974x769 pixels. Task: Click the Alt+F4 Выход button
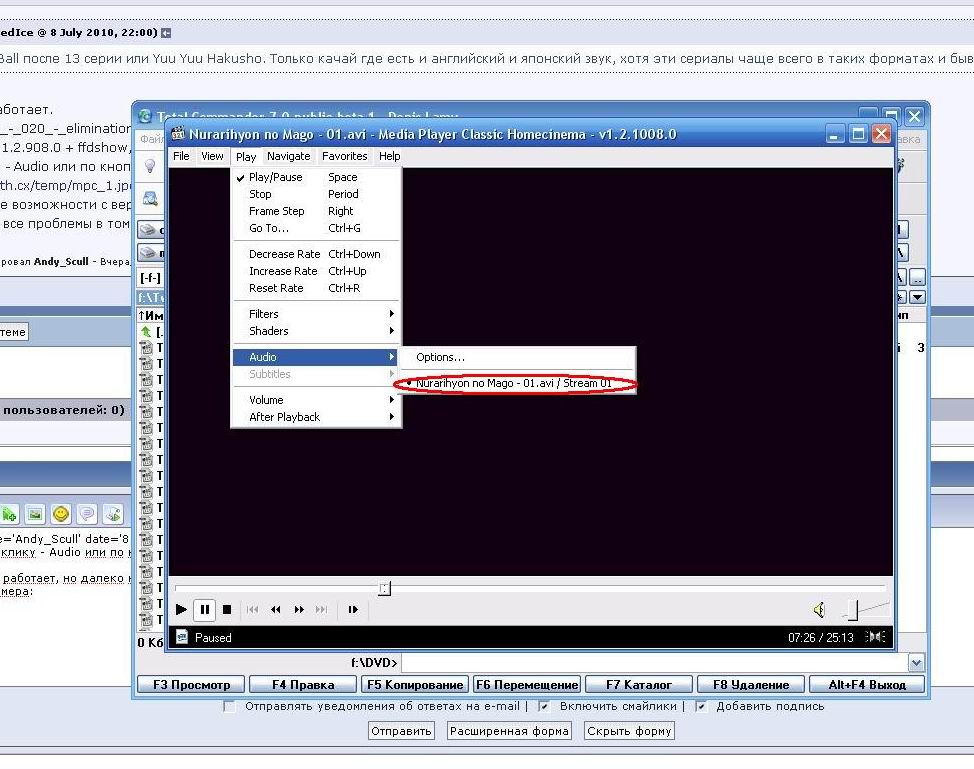click(867, 685)
